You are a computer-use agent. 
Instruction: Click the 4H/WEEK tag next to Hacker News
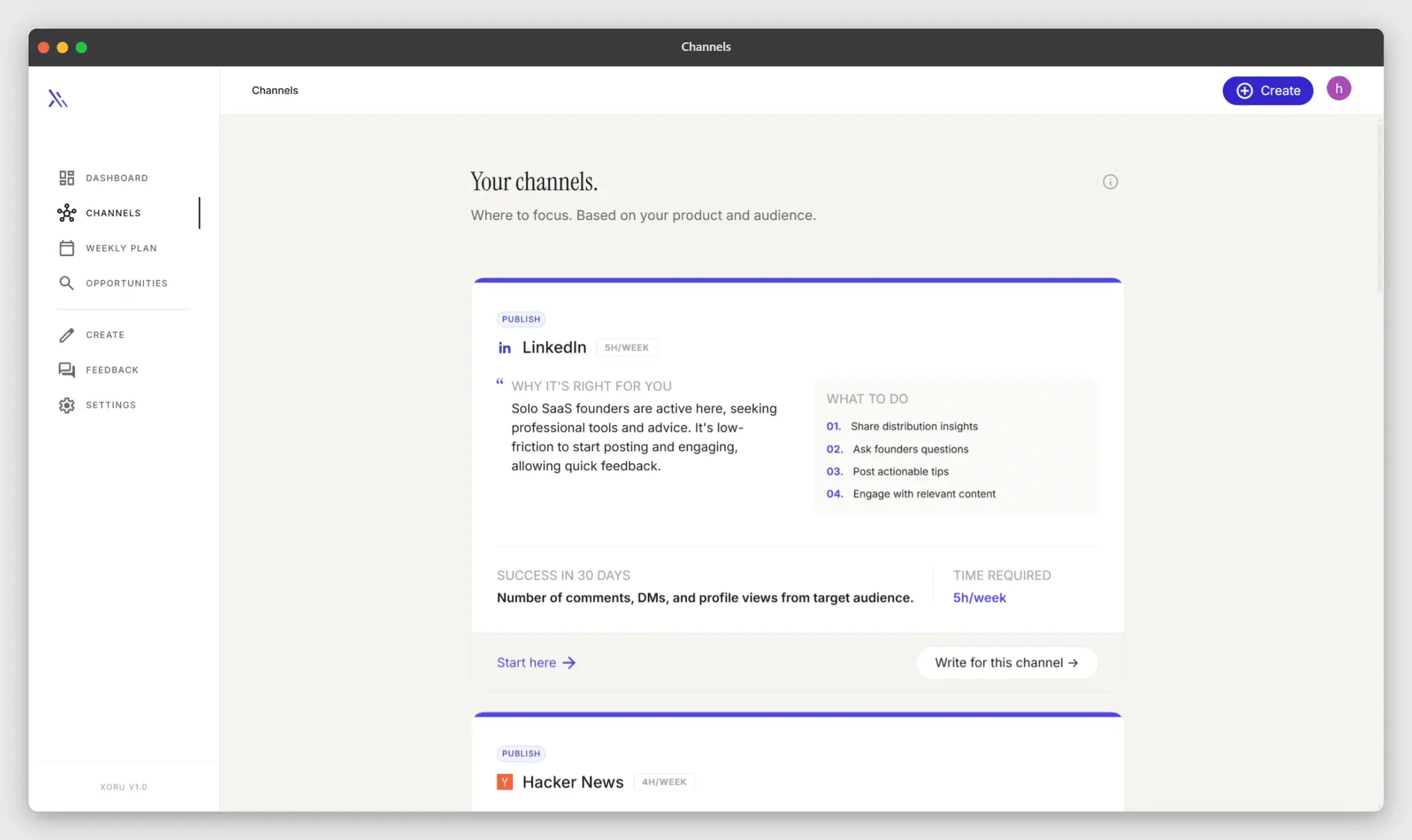point(664,782)
